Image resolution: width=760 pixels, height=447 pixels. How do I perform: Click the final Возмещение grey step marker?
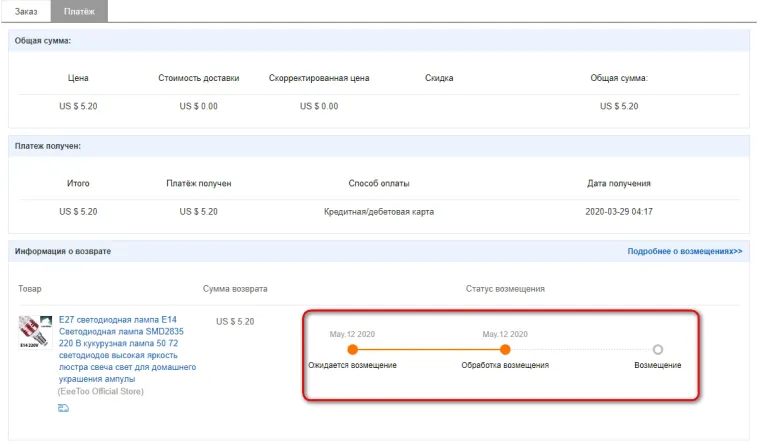click(x=657, y=350)
